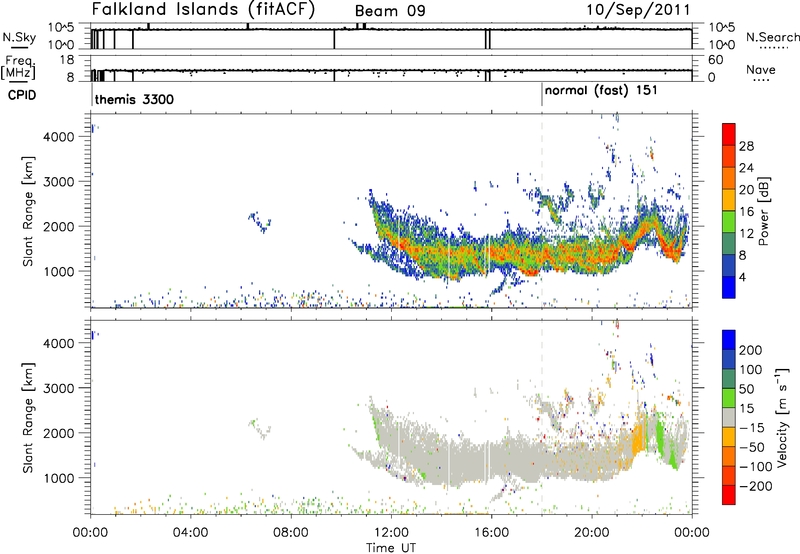800x554 pixels.
Task: Click the 'themis 3300' CPID text
Action: 134,99
